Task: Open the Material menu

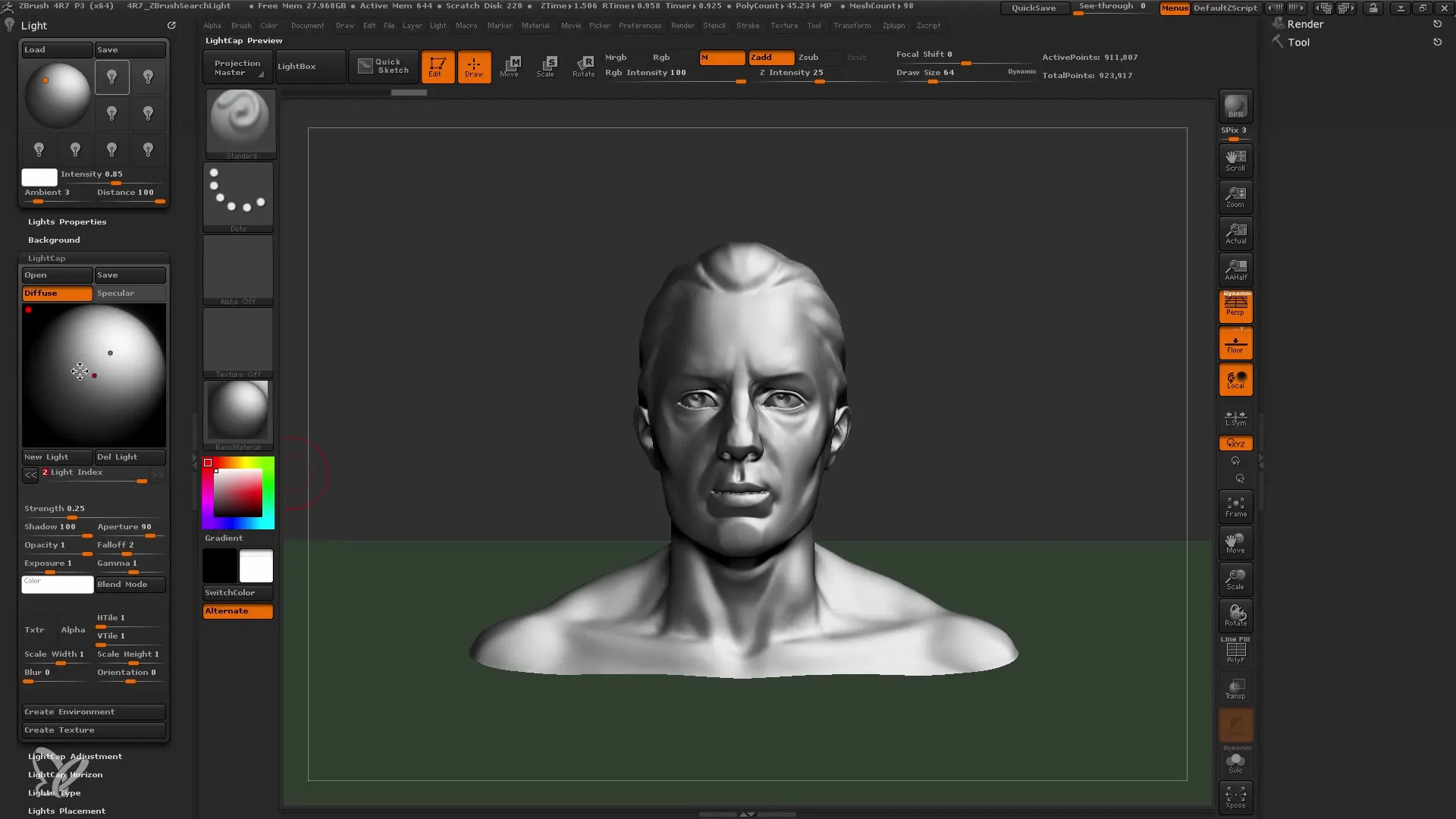Action: (535, 25)
